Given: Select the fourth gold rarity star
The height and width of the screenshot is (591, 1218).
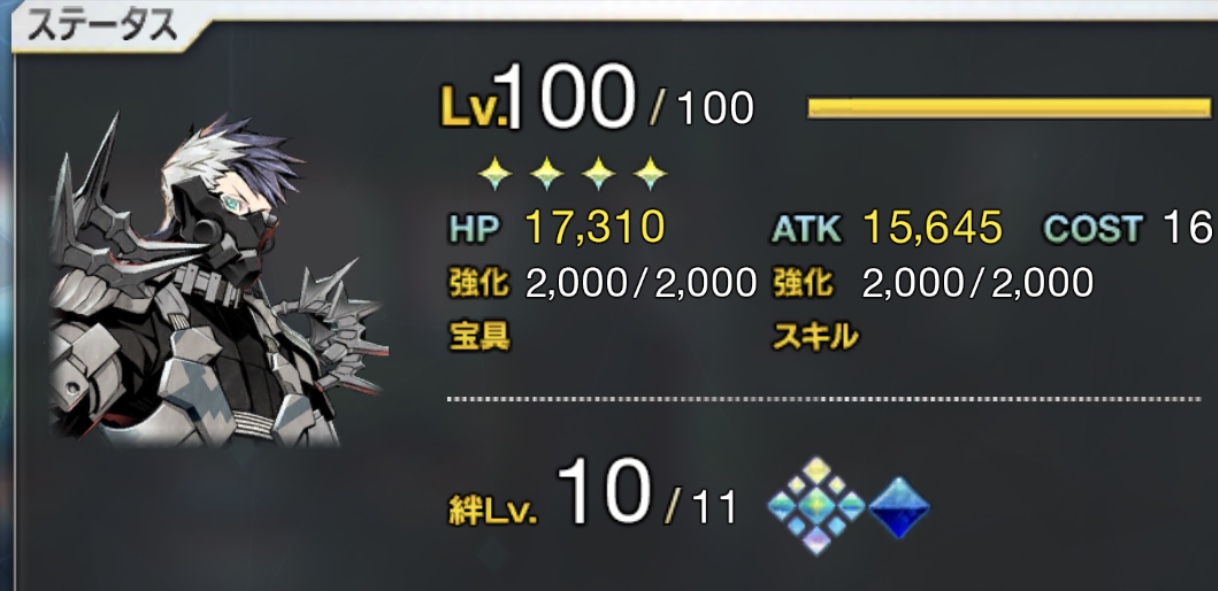Looking at the screenshot, I should [x=650, y=176].
